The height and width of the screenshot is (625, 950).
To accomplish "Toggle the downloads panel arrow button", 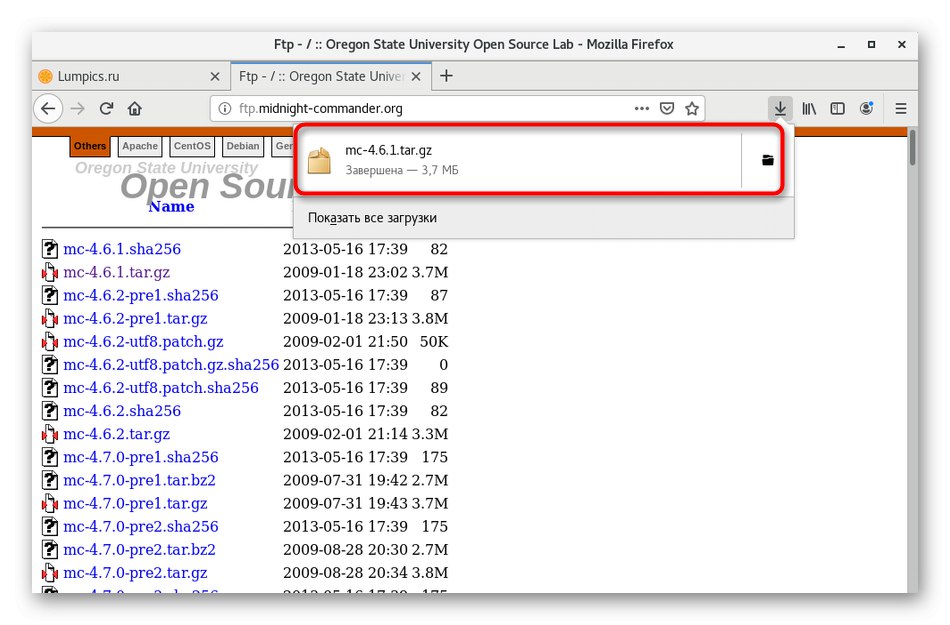I will coord(780,109).
